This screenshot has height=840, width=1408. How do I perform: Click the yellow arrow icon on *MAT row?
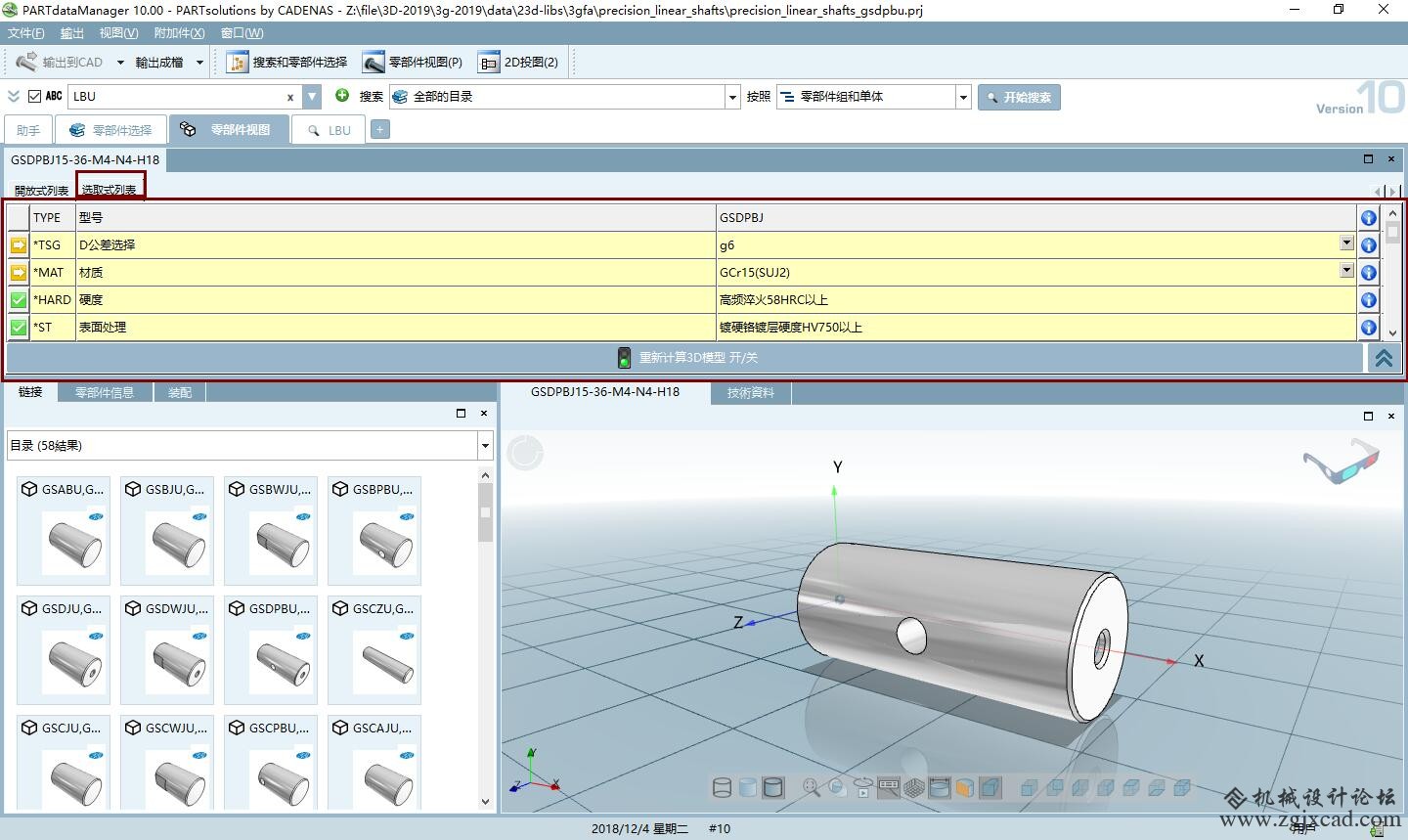click(x=19, y=272)
